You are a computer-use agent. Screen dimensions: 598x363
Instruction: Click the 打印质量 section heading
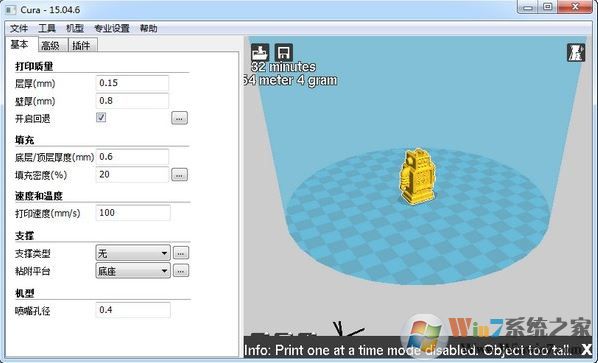[x=34, y=66]
